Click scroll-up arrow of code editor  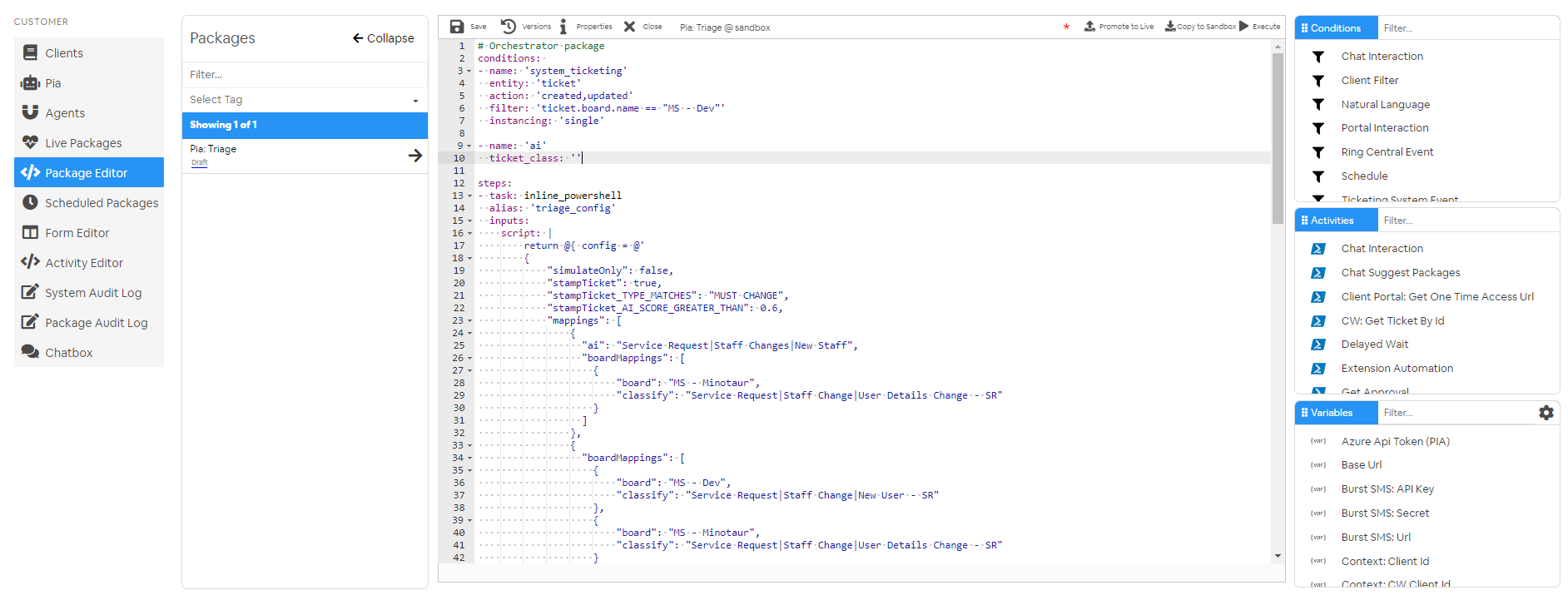(x=1278, y=46)
